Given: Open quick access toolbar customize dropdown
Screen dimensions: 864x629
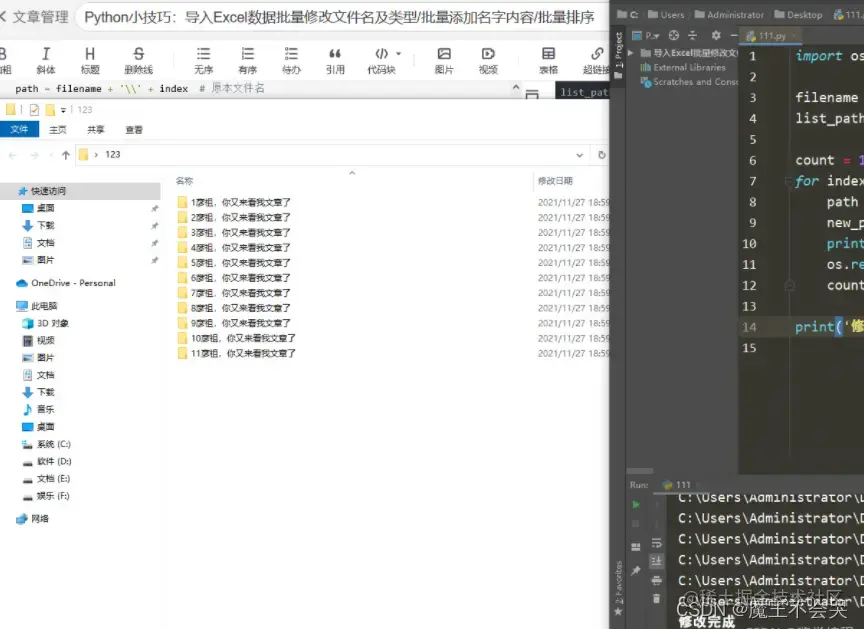Looking at the screenshot, I should point(63,110).
